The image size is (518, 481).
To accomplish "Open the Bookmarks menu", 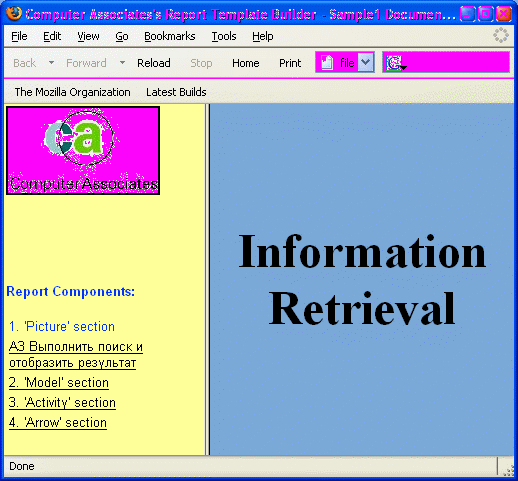I will coord(170,36).
